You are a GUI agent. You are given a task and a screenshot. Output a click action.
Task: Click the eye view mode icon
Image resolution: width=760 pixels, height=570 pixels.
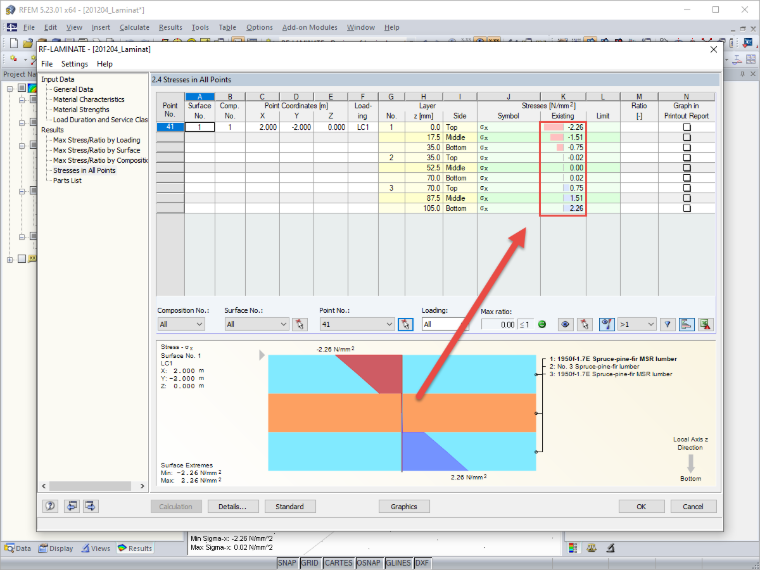coord(565,324)
